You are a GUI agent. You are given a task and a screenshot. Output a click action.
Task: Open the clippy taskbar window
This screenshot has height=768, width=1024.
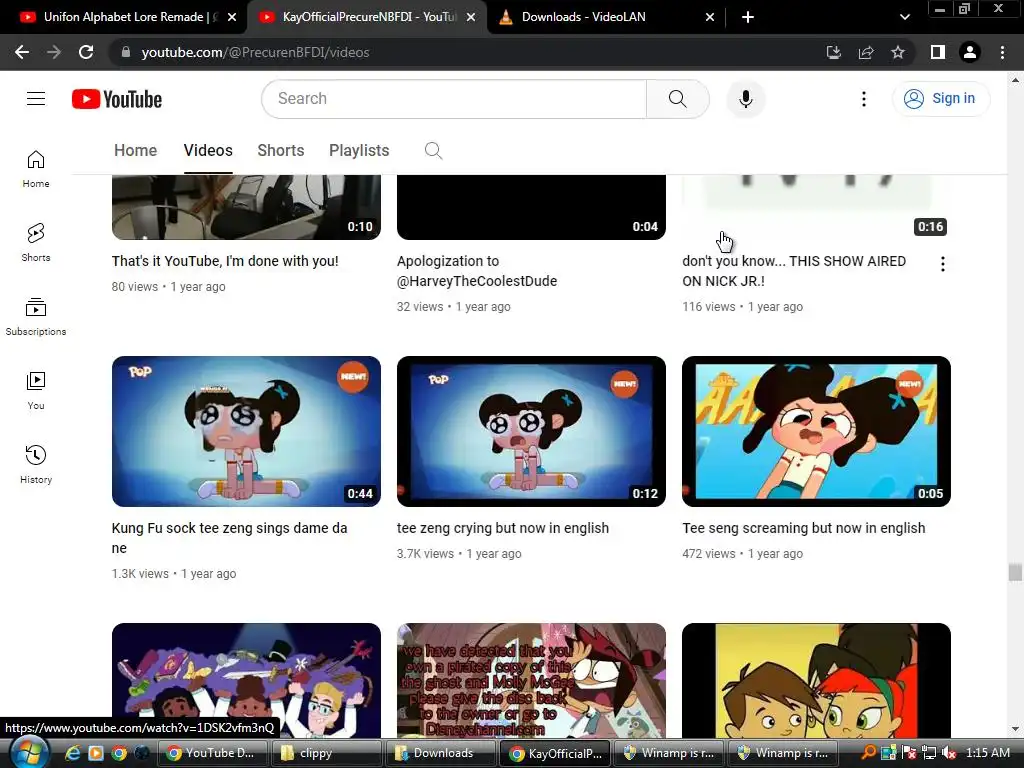click(325, 753)
